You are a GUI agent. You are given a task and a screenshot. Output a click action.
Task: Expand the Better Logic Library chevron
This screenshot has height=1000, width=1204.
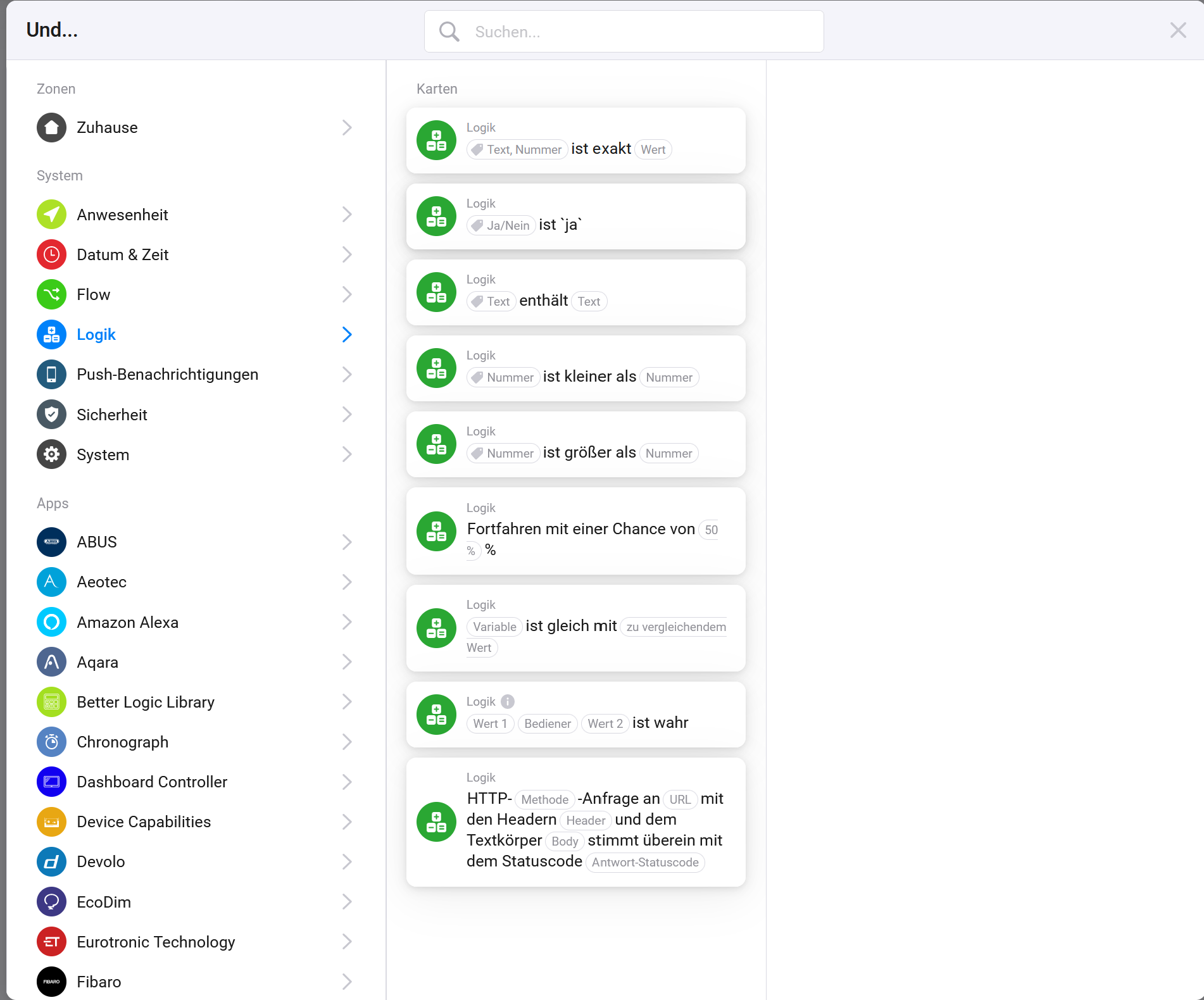tap(347, 702)
